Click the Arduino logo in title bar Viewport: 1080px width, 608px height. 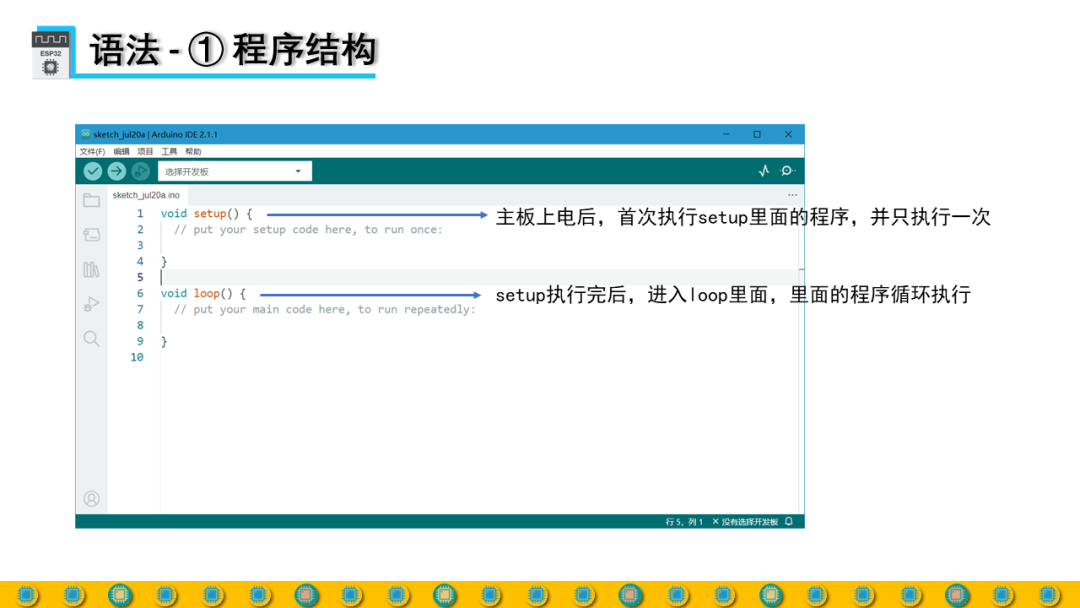[85, 134]
